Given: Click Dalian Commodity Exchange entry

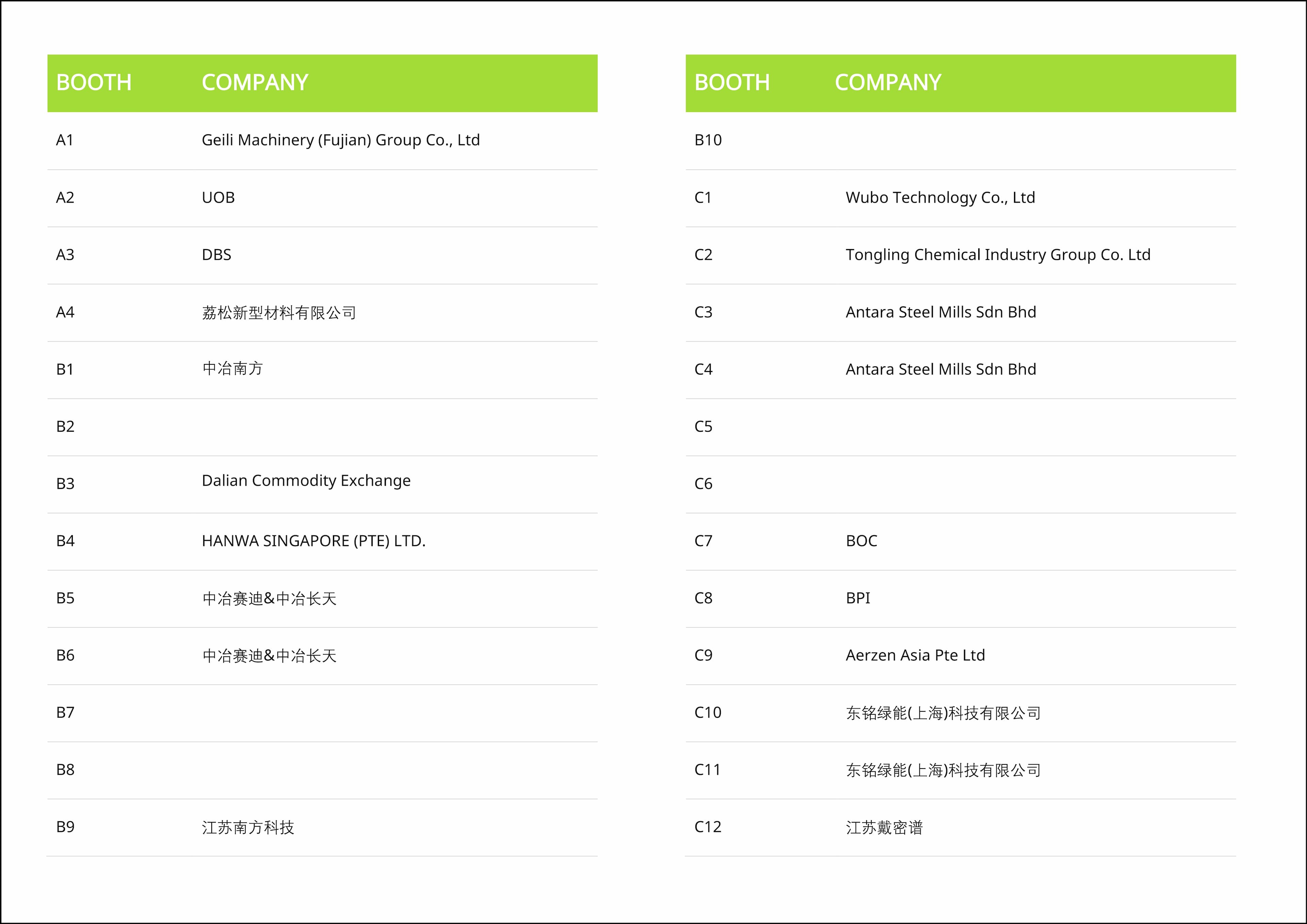Looking at the screenshot, I should [306, 481].
